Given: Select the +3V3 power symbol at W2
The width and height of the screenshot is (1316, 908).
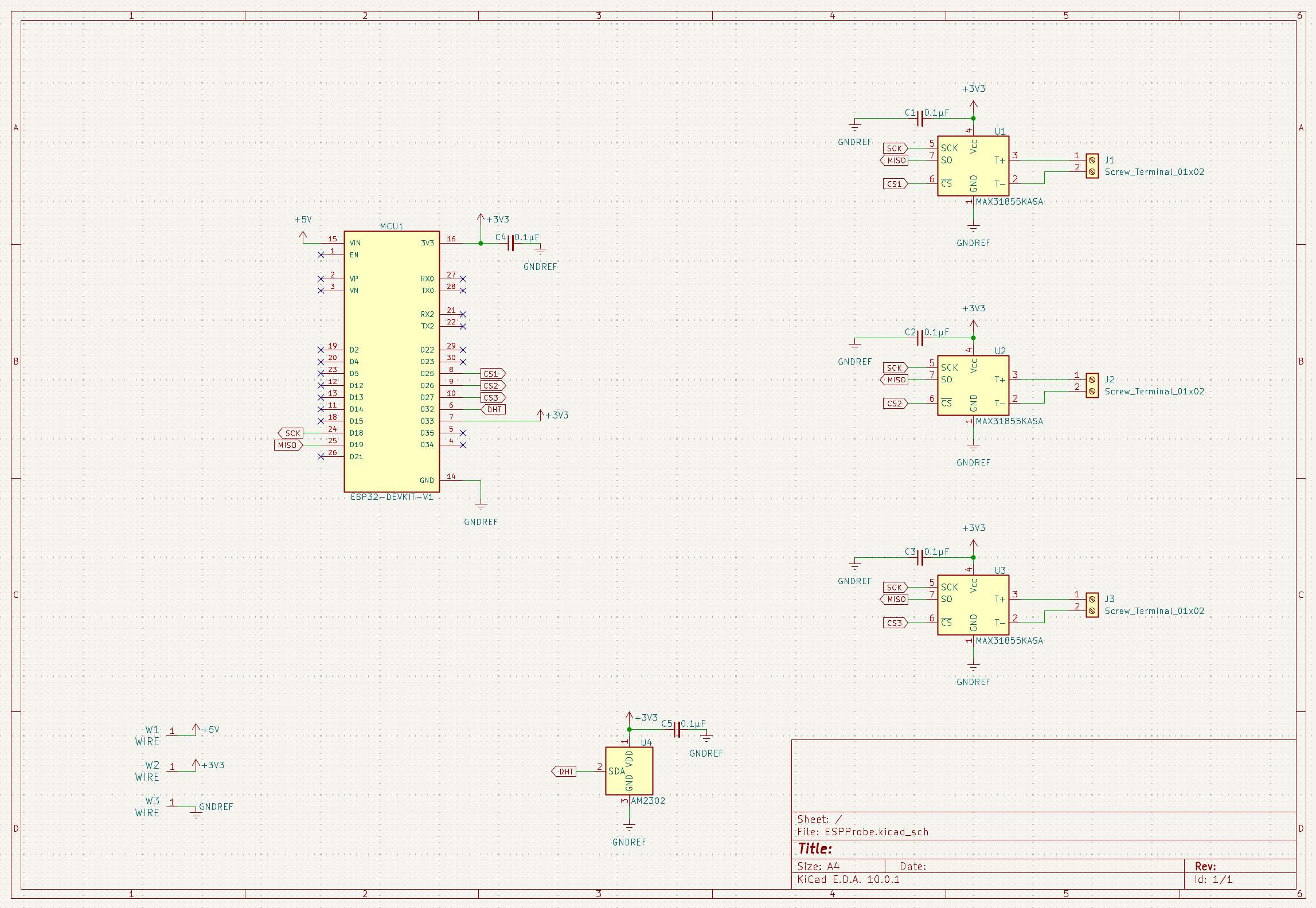Looking at the screenshot, I should coord(196,765).
